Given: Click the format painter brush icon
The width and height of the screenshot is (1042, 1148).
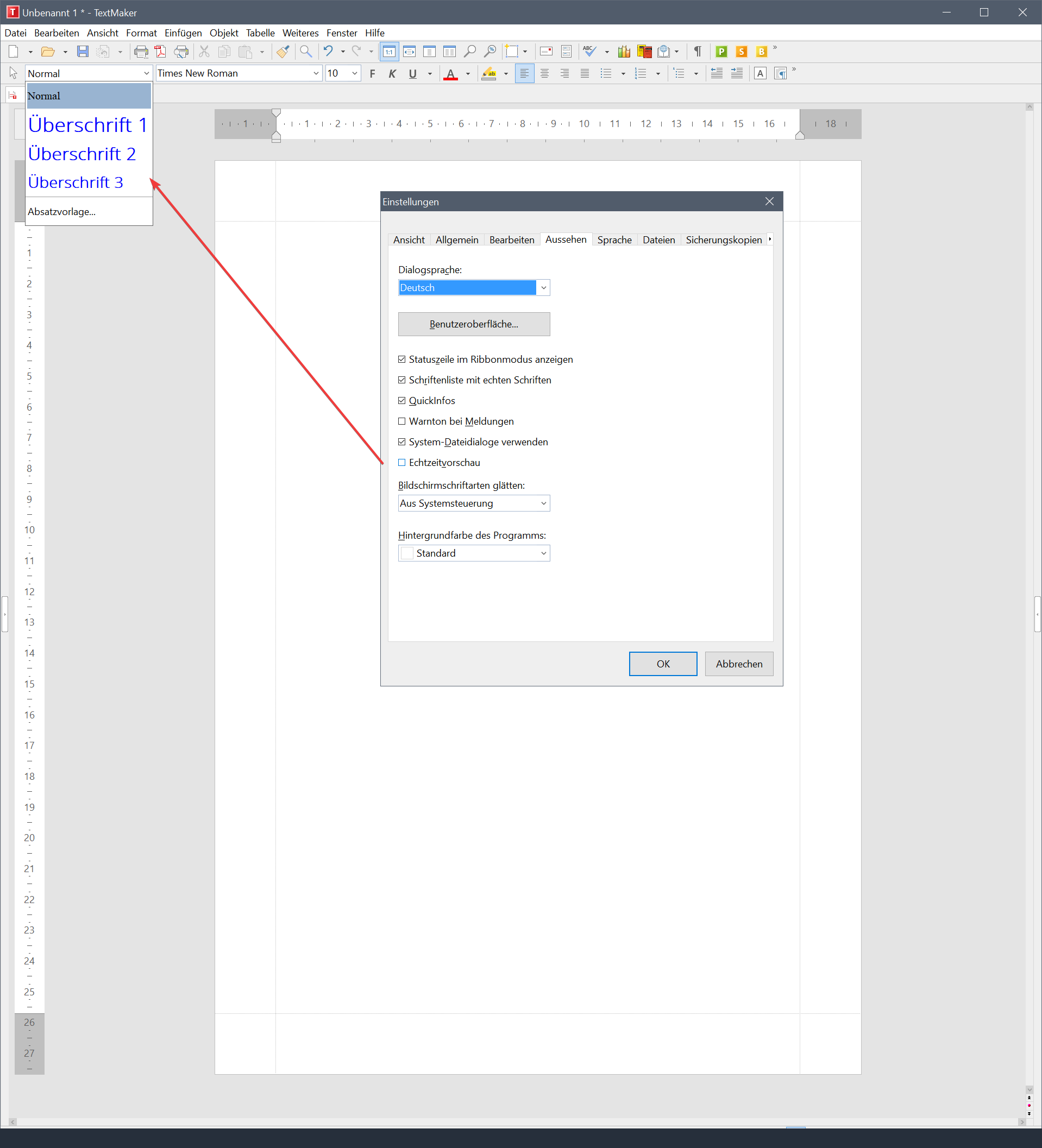Looking at the screenshot, I should (283, 52).
